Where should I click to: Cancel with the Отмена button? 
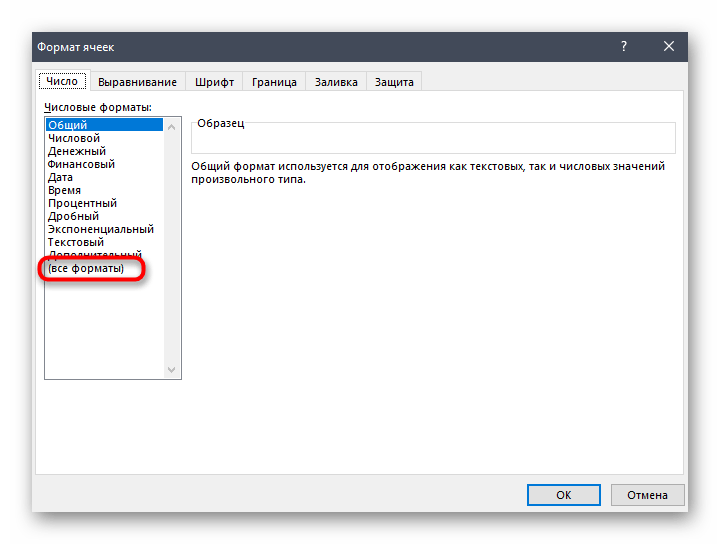tap(647, 495)
